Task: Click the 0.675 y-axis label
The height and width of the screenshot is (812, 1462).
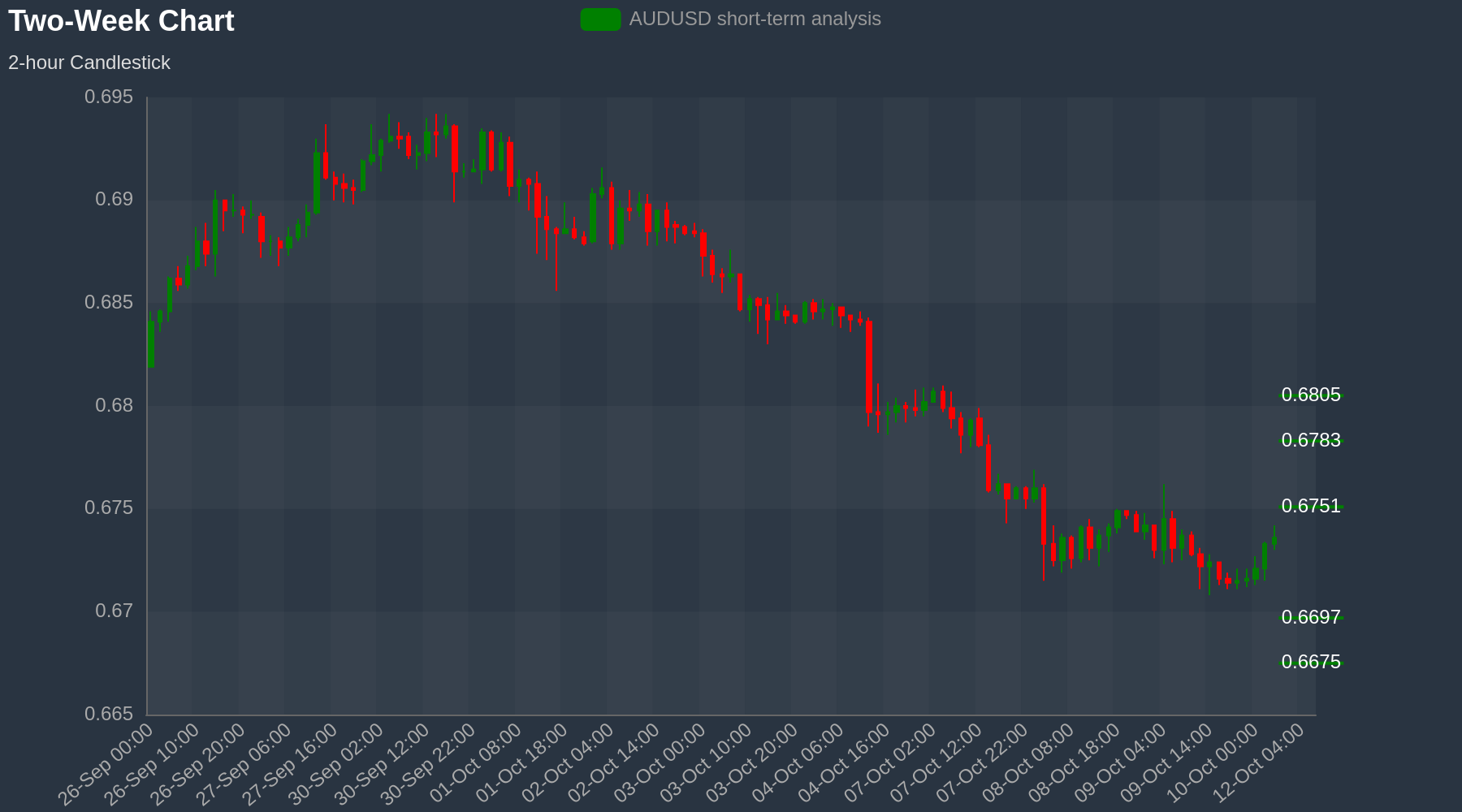Action: point(109,508)
